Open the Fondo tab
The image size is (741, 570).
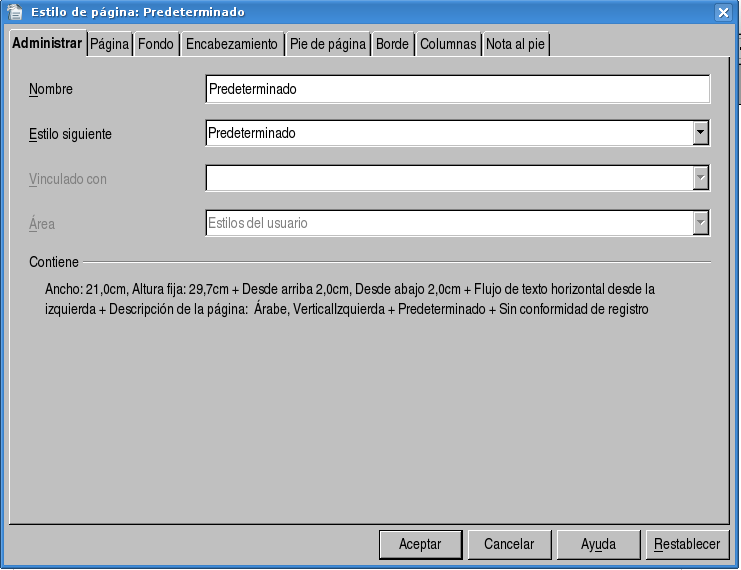pyautogui.click(x=155, y=45)
